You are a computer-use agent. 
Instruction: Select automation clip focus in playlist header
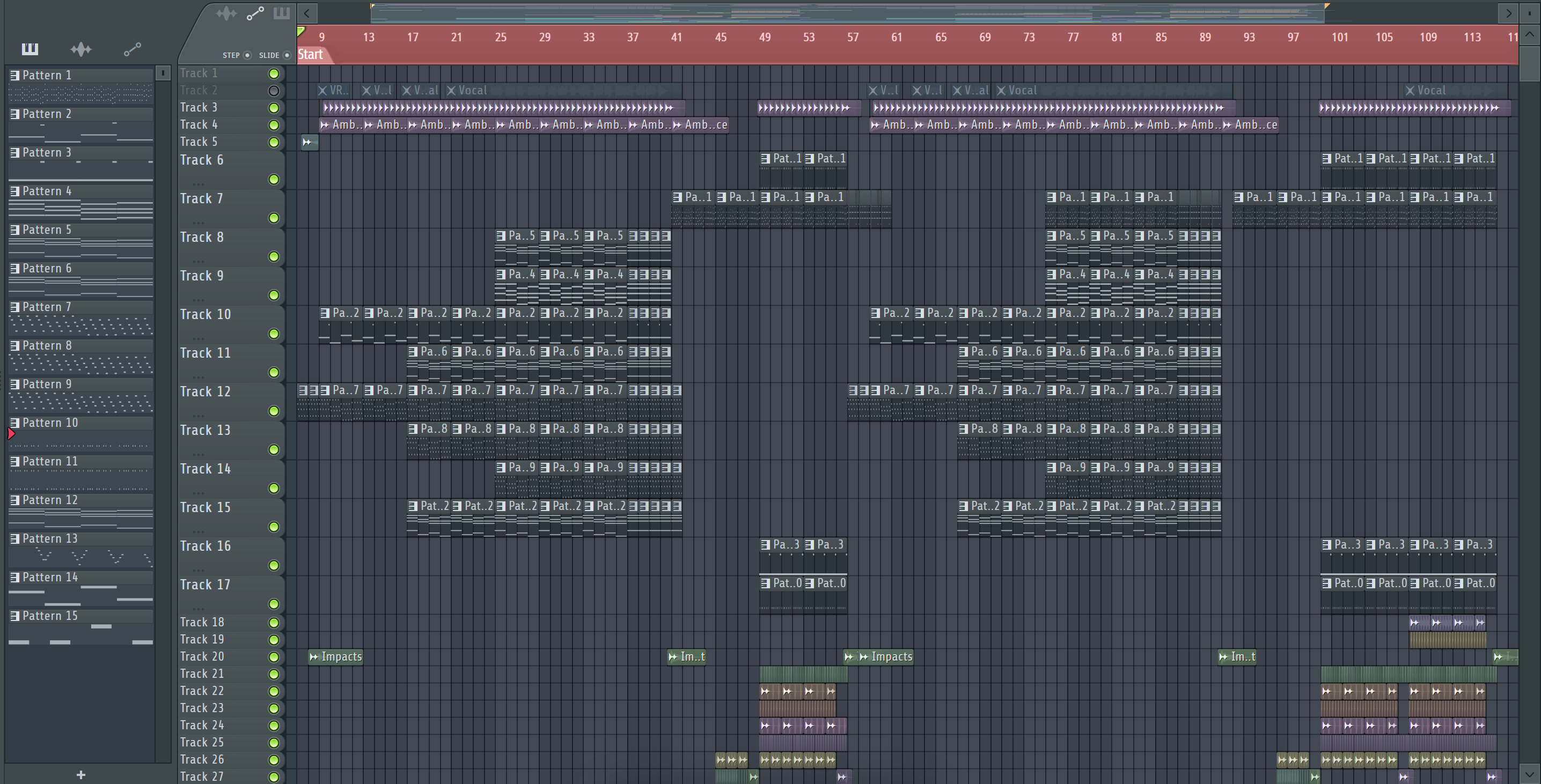(x=255, y=13)
